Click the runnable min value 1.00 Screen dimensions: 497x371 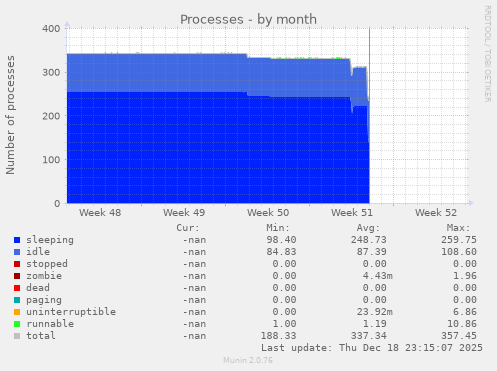point(284,324)
